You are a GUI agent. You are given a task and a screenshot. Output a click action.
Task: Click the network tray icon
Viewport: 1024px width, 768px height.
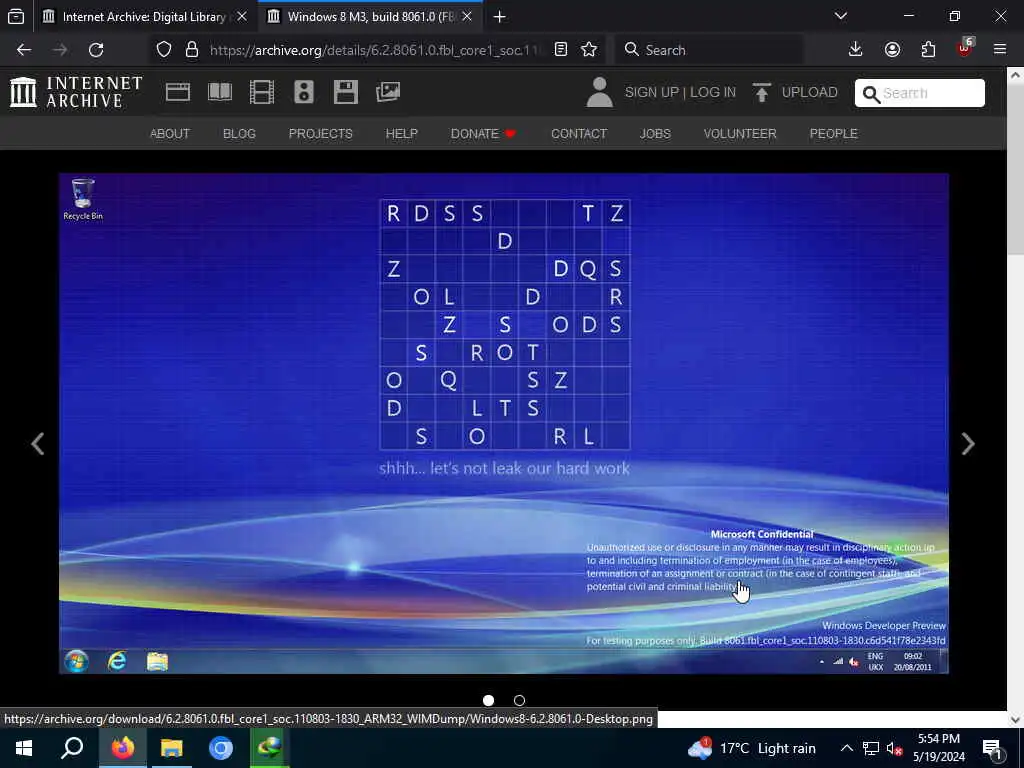(x=871, y=748)
